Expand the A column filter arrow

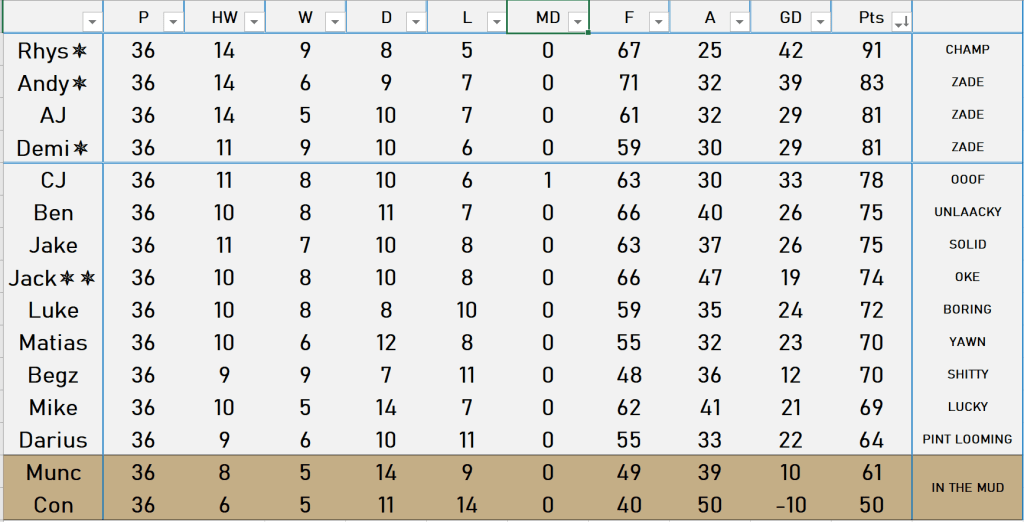coord(739,21)
